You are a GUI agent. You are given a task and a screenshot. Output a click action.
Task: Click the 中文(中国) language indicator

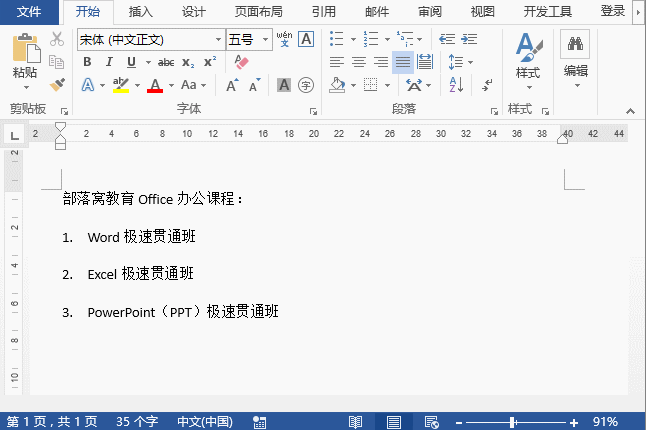[205, 422]
